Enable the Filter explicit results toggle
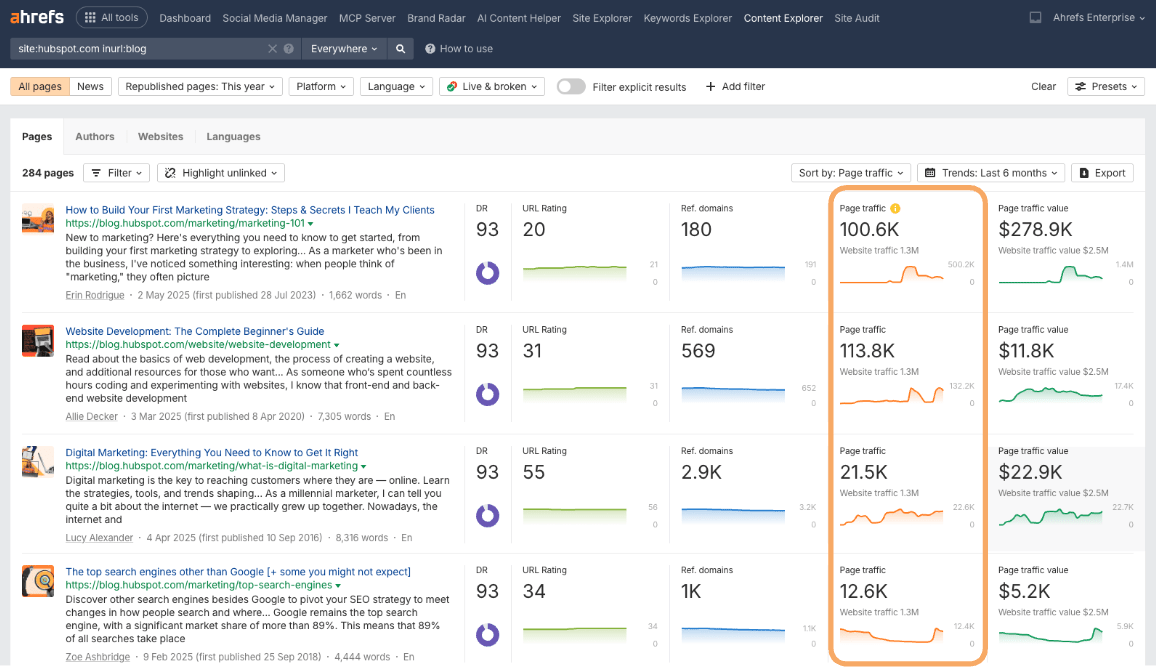The height and width of the screenshot is (671, 1156). (x=571, y=86)
